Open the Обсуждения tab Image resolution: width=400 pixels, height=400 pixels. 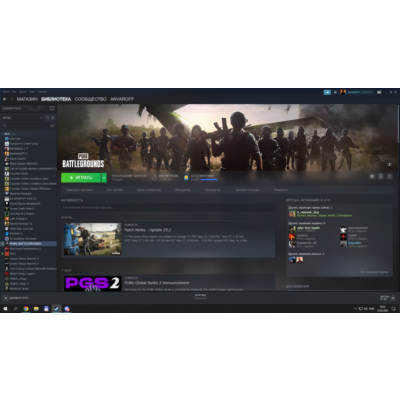tap(183, 190)
